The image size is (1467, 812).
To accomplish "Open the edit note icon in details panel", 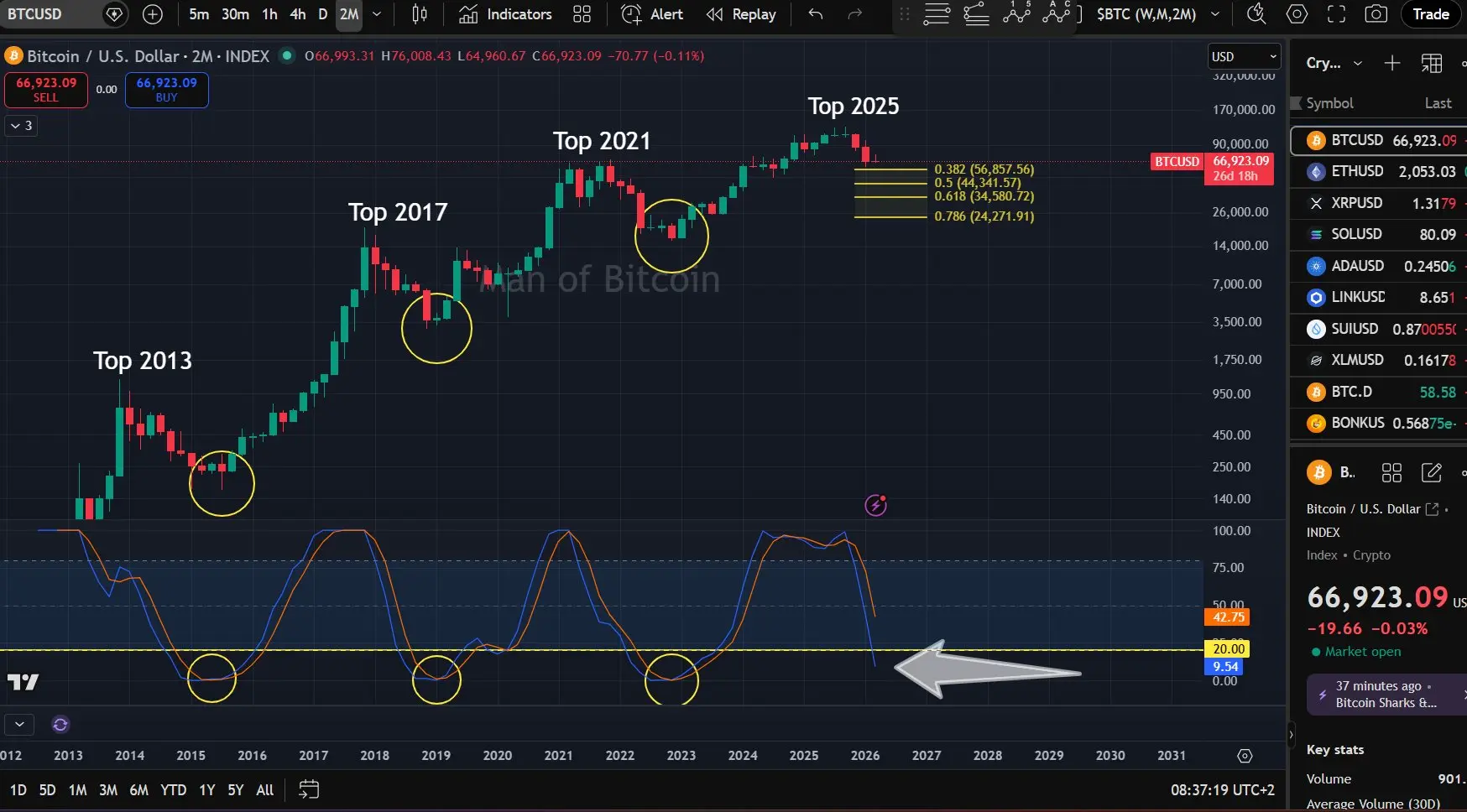I will click(x=1432, y=473).
